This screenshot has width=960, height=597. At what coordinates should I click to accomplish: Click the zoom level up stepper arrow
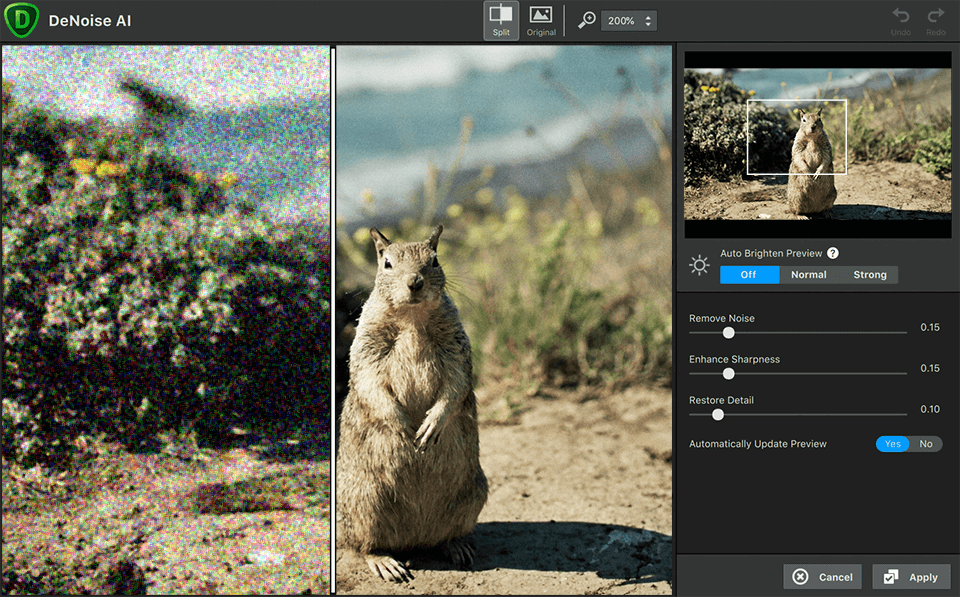pos(650,15)
